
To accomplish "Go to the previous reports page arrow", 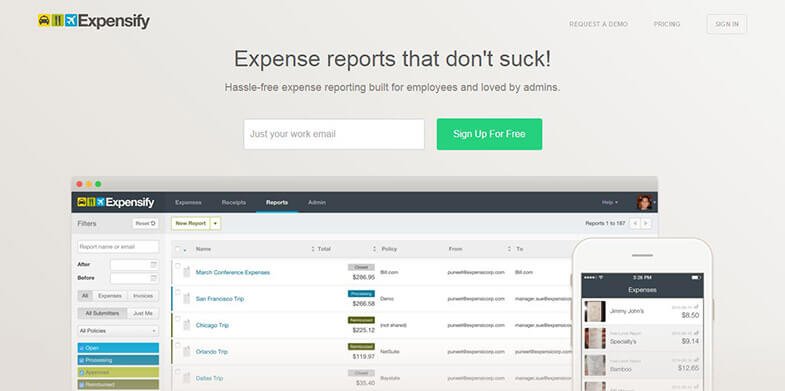I will (635, 223).
